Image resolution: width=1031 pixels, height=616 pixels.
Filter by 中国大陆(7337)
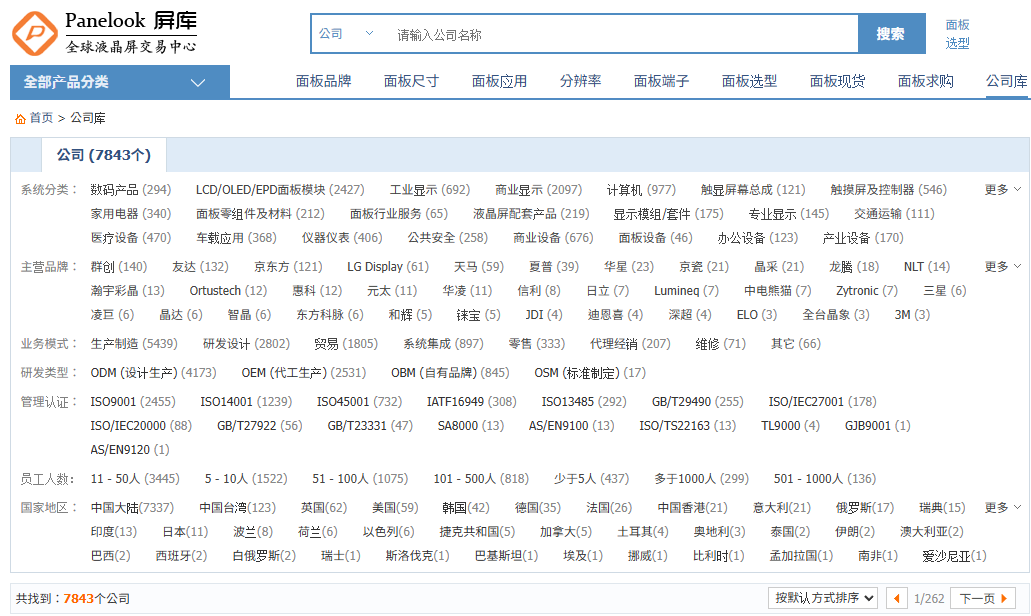tap(133, 508)
